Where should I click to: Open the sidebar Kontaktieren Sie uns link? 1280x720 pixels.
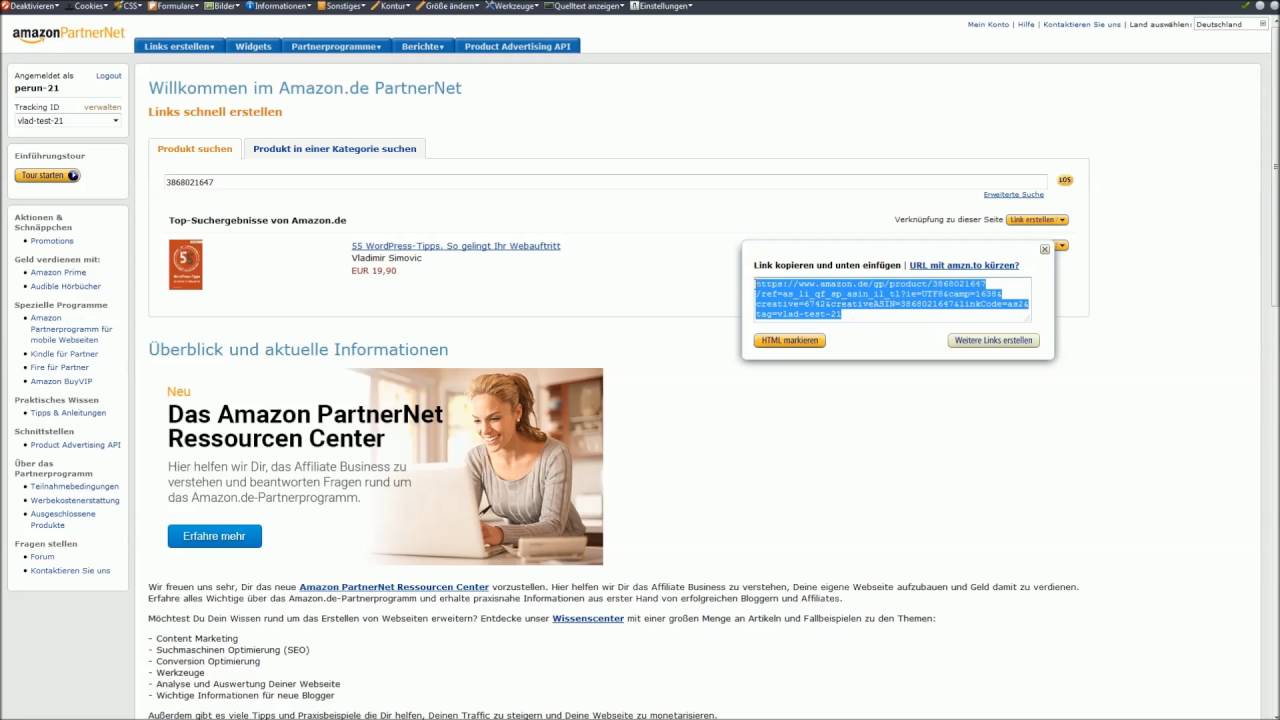pyautogui.click(x=70, y=571)
